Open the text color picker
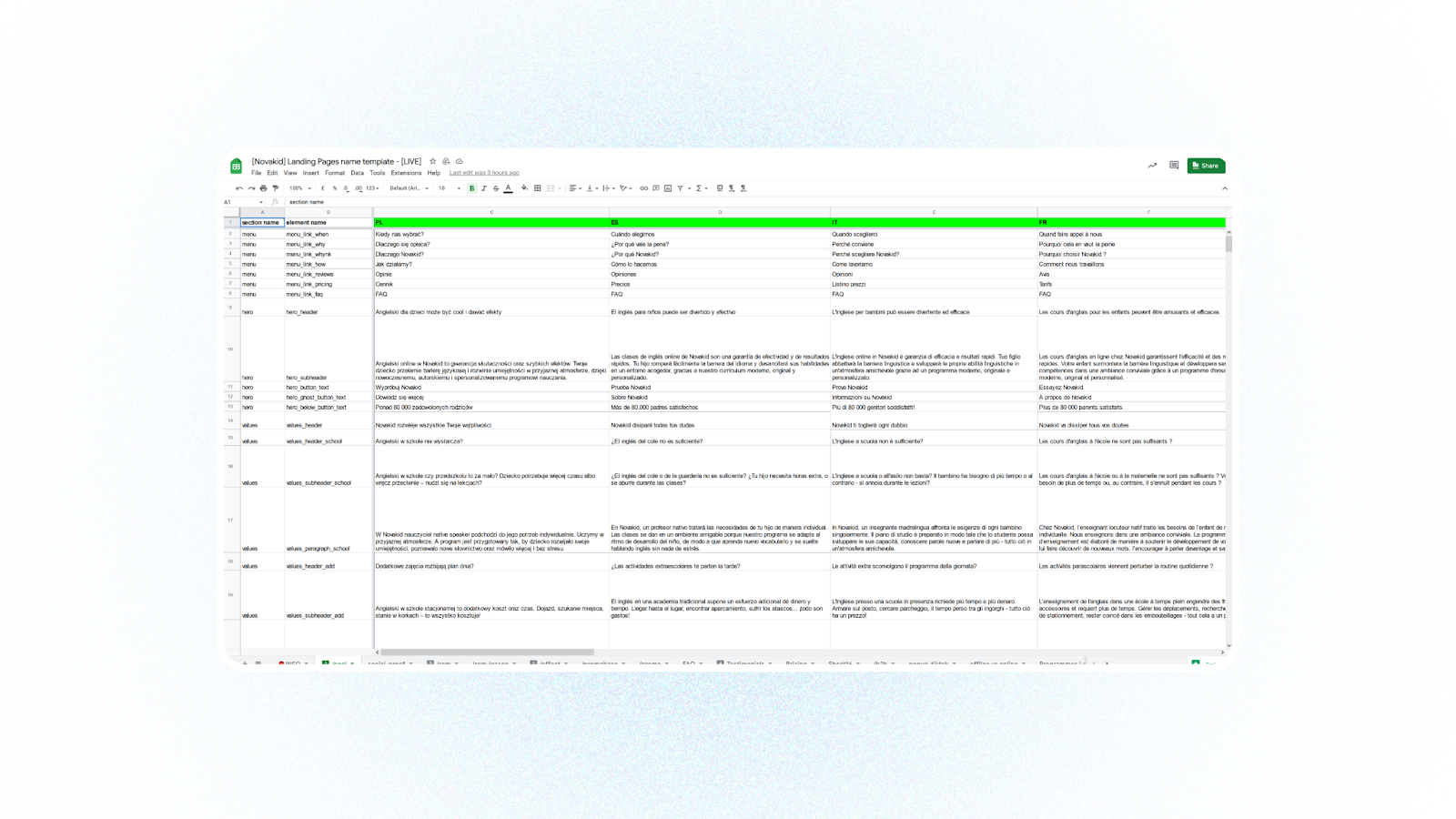The width and height of the screenshot is (1456, 819). [x=508, y=188]
